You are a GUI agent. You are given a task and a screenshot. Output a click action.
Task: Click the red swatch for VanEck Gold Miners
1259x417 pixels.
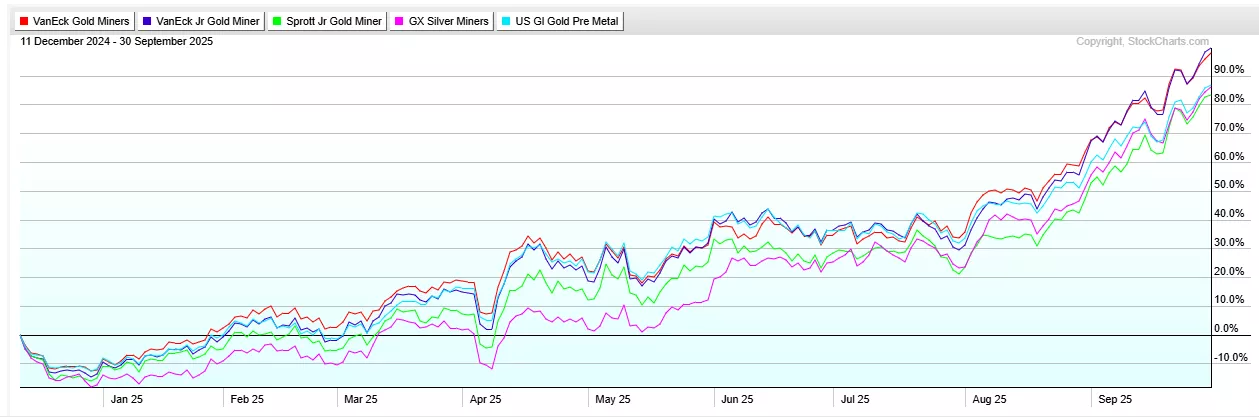24,21
